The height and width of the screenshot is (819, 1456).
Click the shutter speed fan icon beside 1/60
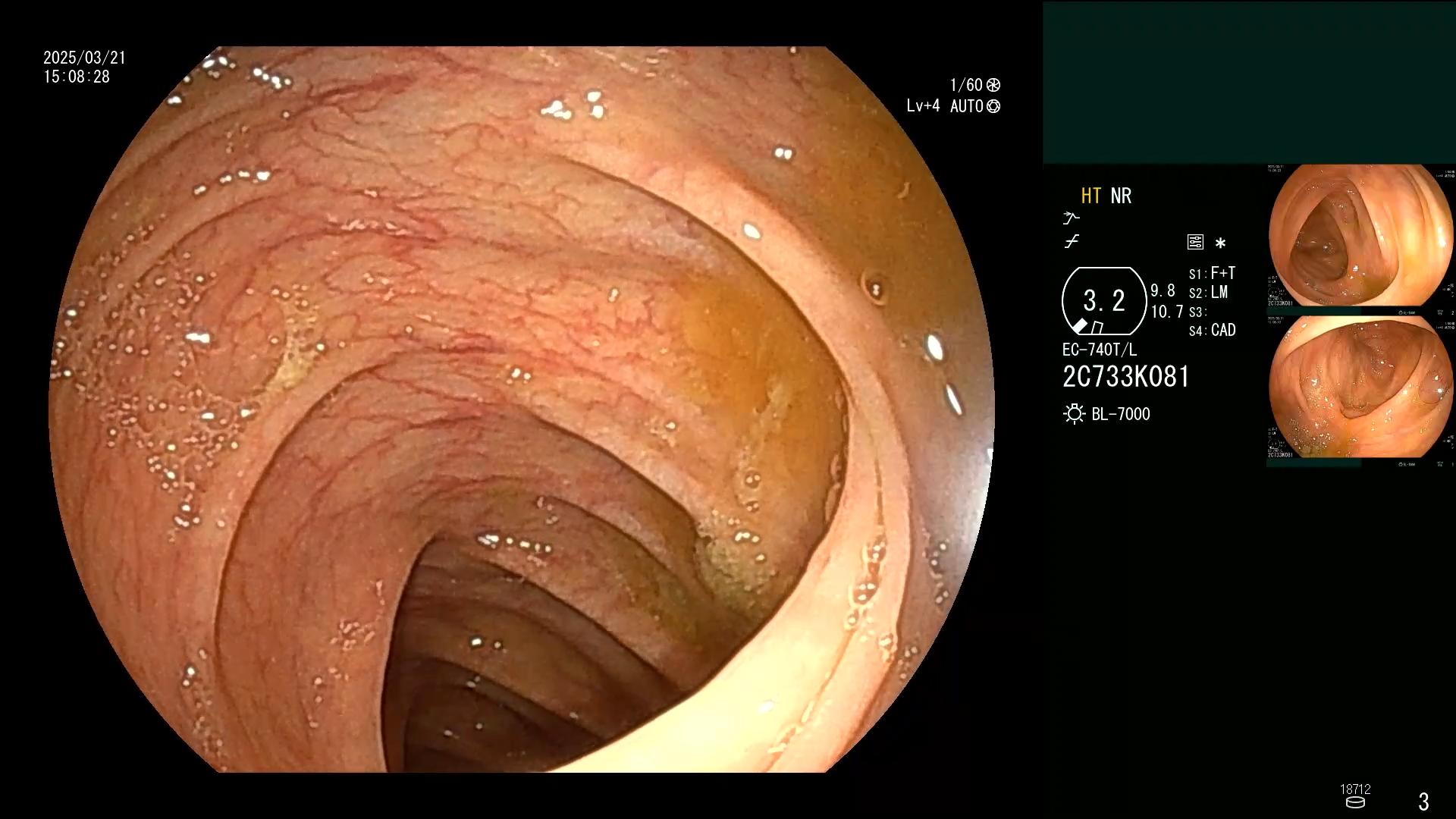click(x=993, y=85)
